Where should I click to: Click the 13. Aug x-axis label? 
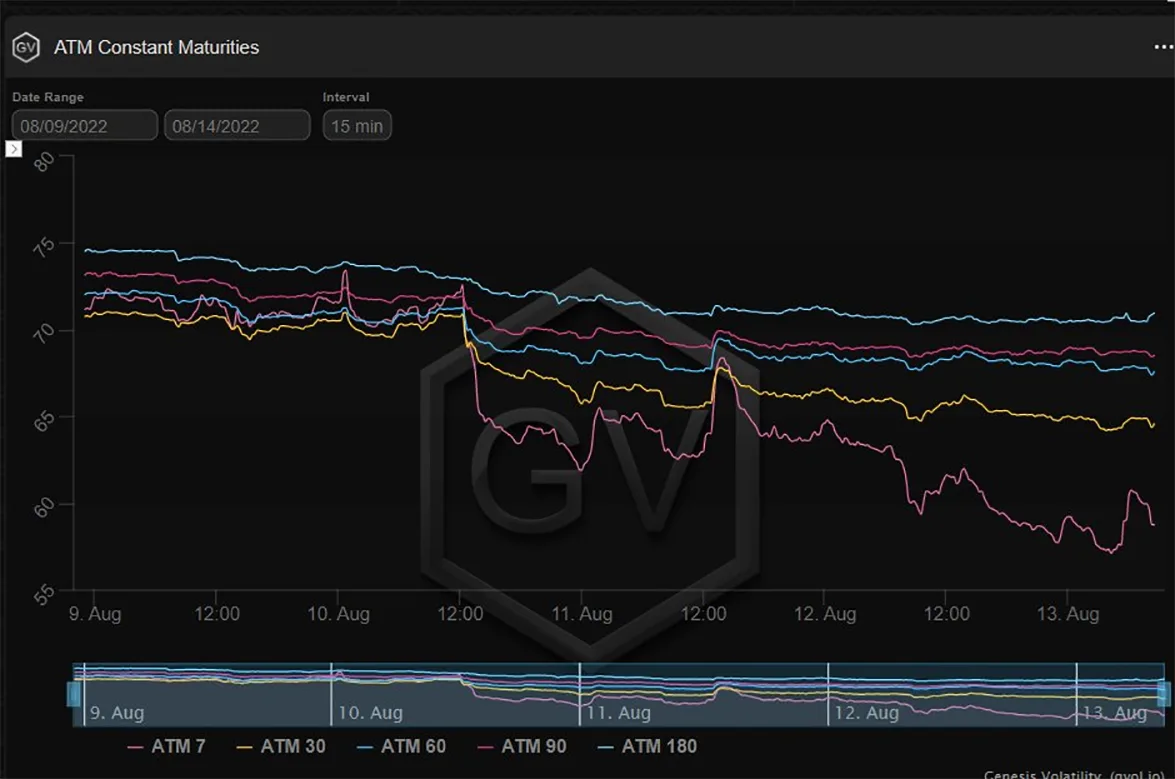coord(1068,614)
